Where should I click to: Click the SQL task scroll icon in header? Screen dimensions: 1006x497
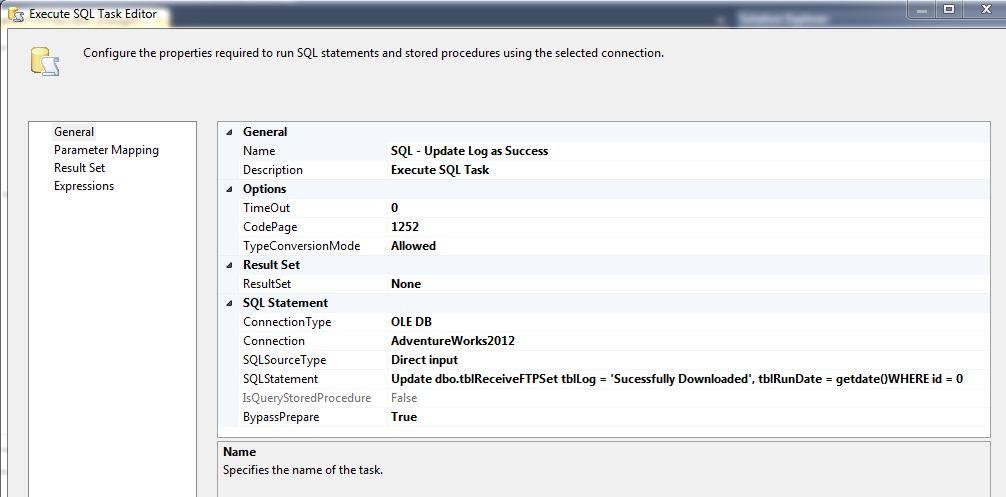(x=45, y=60)
